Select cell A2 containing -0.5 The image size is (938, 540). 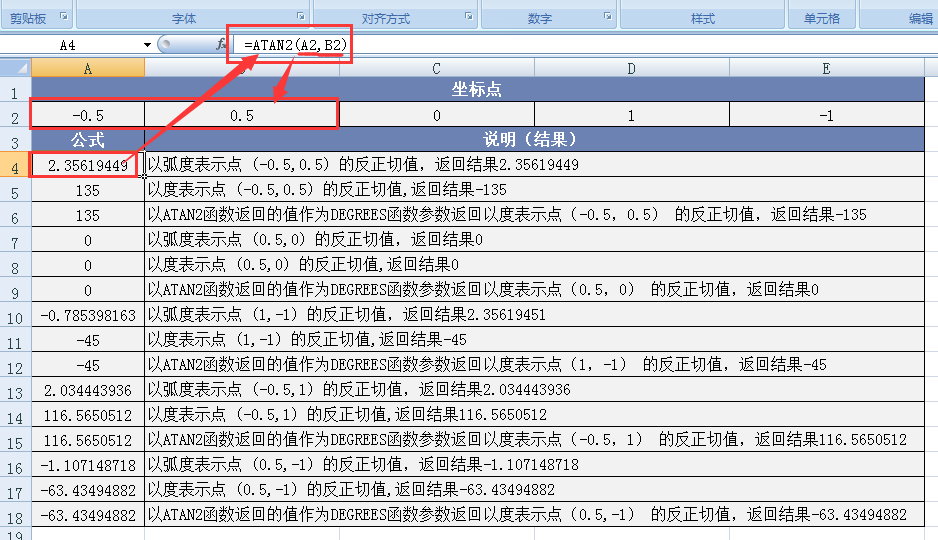[x=88, y=115]
